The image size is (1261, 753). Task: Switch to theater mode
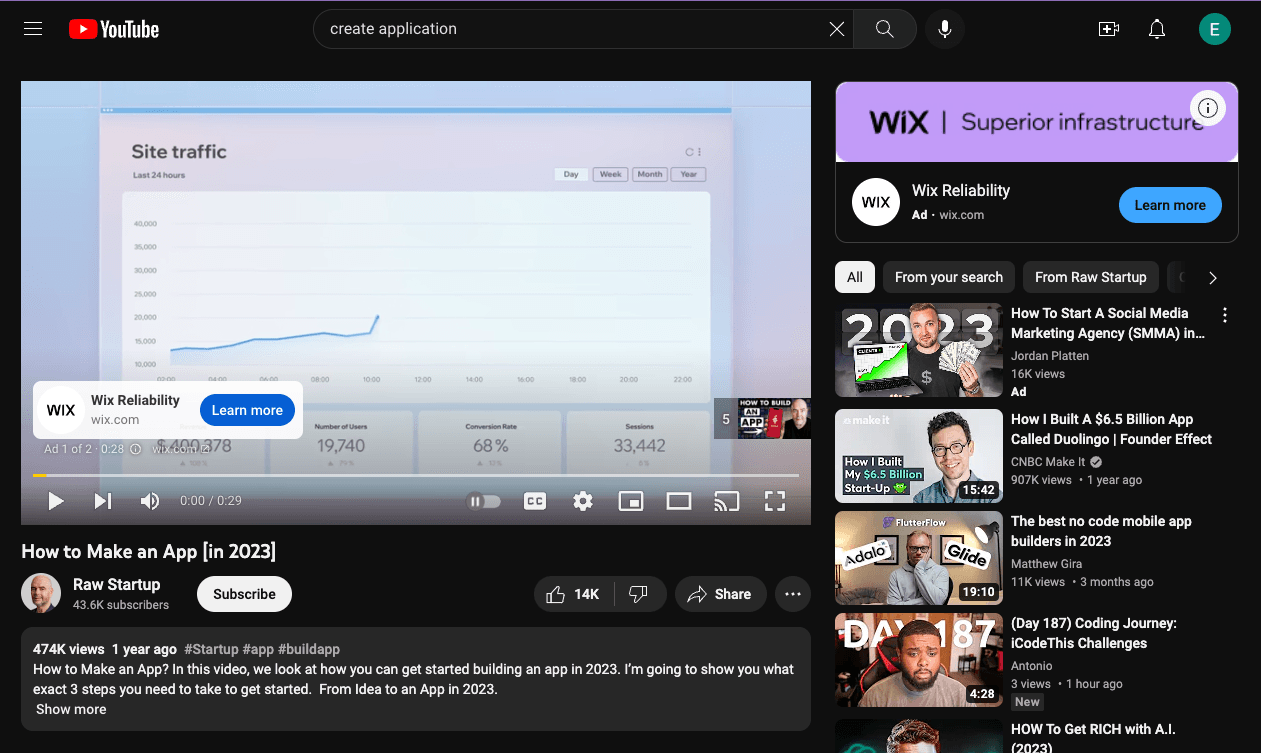(x=679, y=501)
